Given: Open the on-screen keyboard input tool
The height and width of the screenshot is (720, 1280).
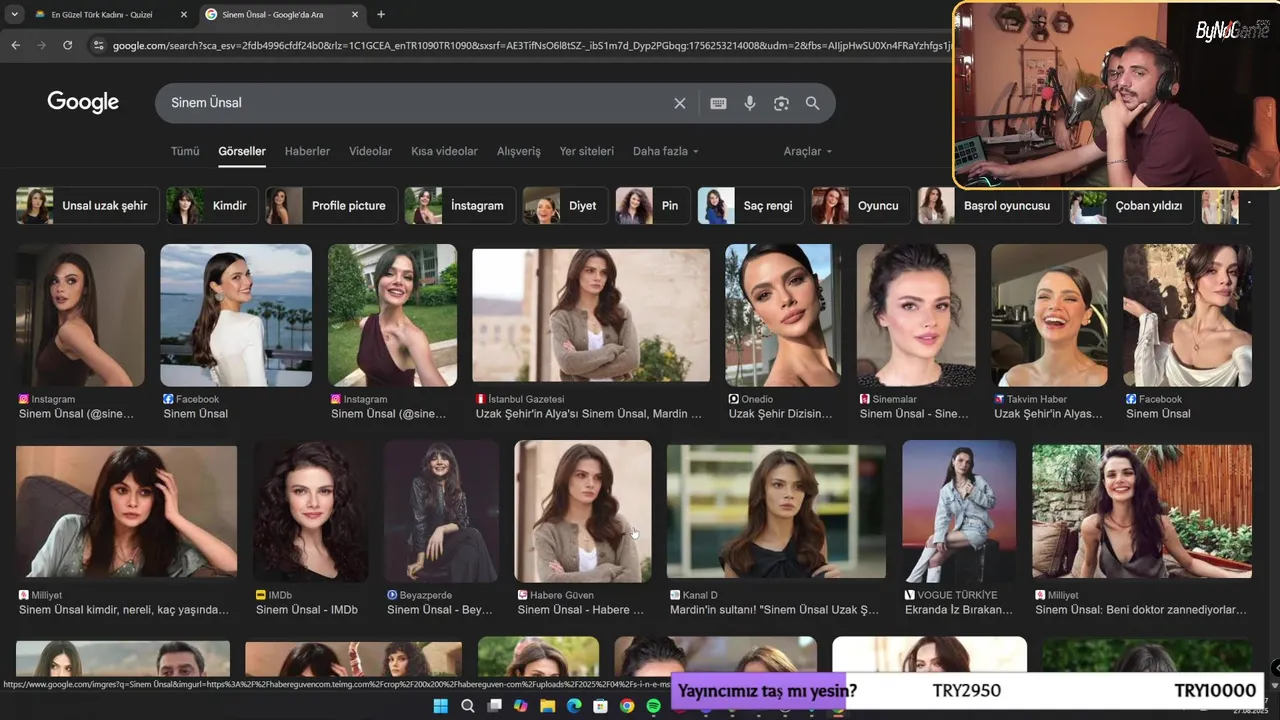Looking at the screenshot, I should point(718,103).
